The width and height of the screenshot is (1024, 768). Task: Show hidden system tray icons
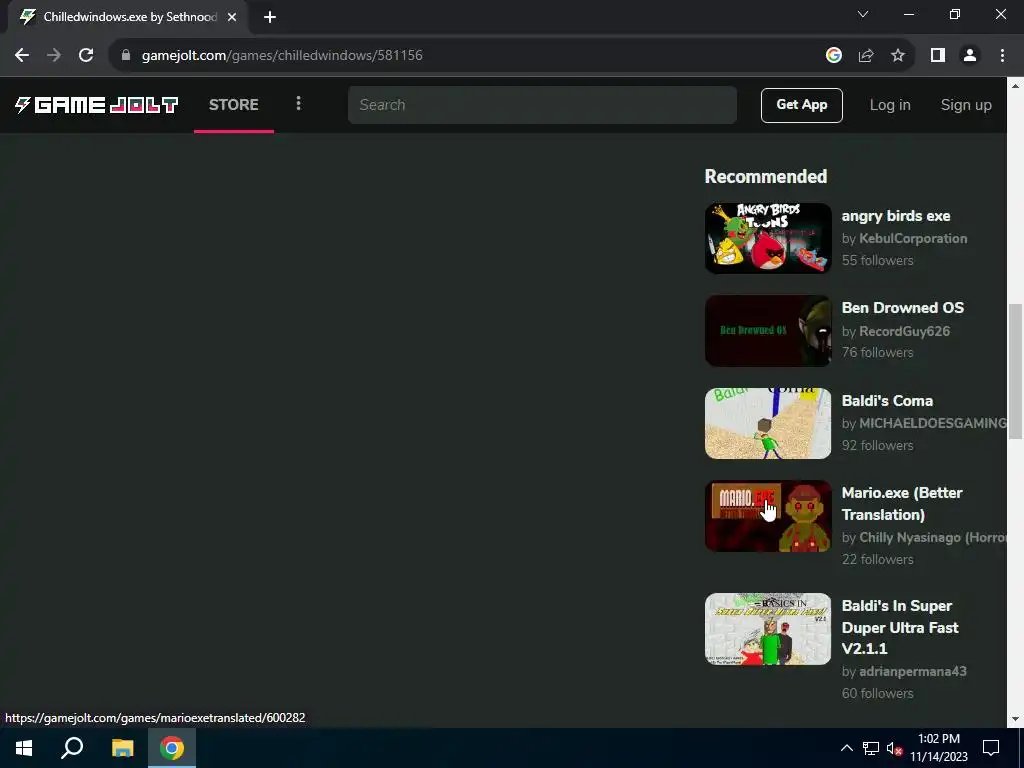pos(846,748)
